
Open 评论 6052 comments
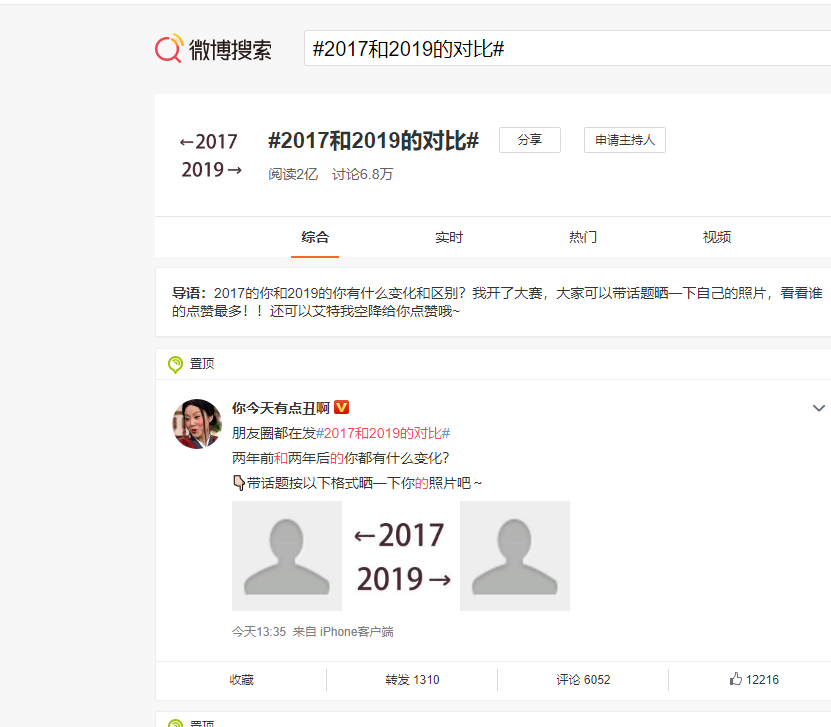click(583, 680)
